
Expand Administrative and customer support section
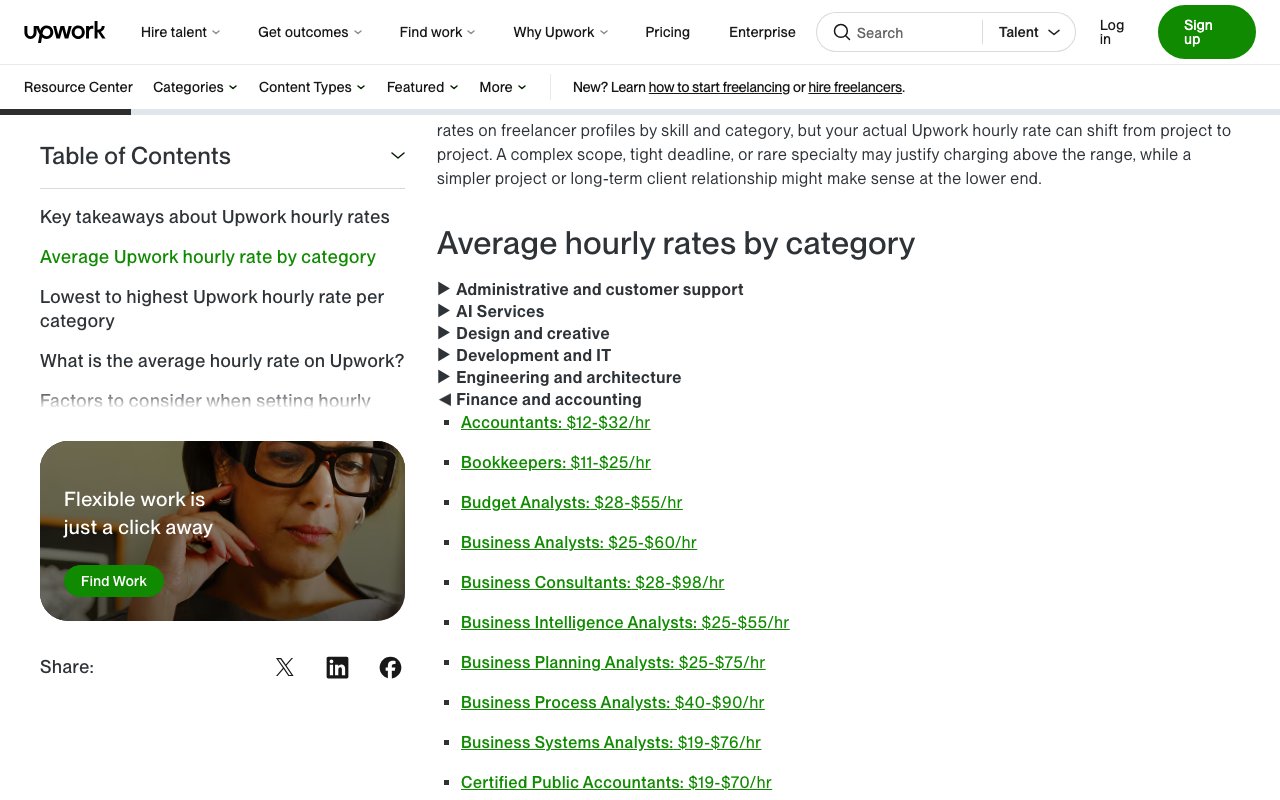tap(591, 289)
